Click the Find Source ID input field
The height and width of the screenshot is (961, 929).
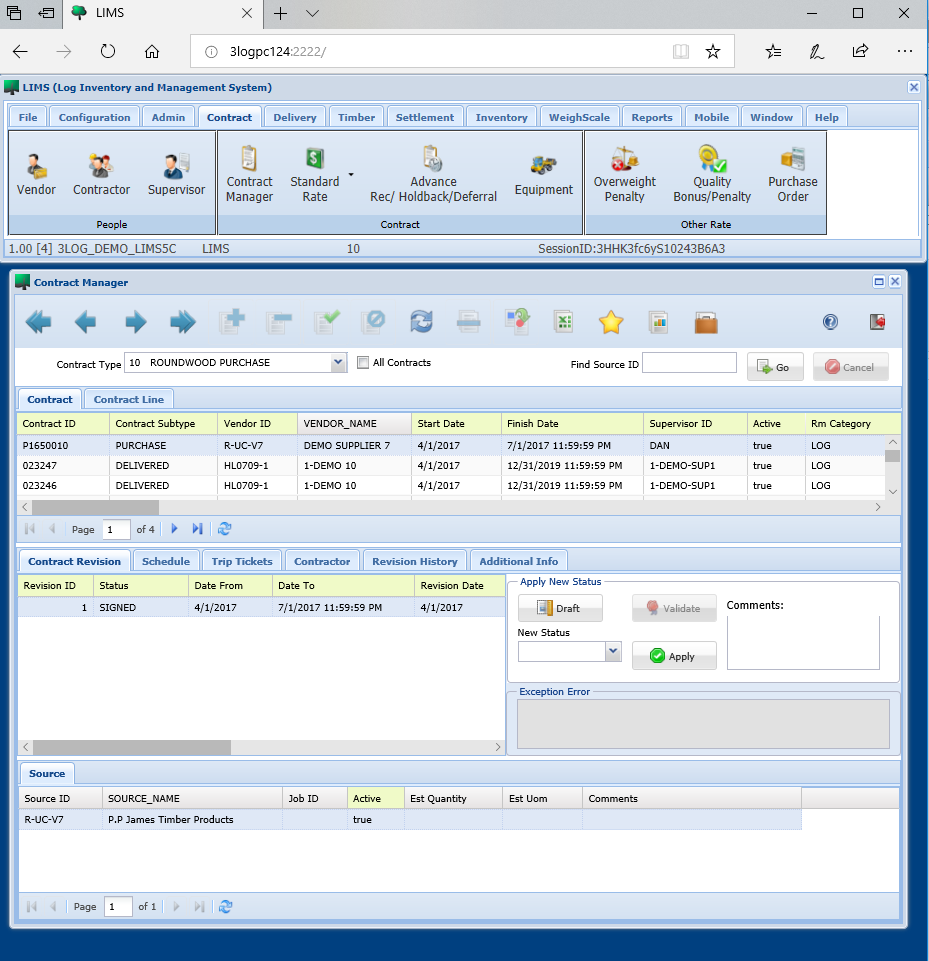coord(689,364)
